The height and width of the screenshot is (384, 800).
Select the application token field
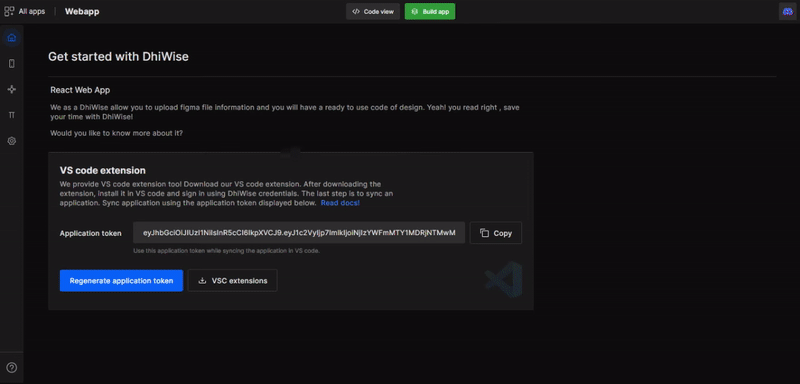[x=299, y=233]
